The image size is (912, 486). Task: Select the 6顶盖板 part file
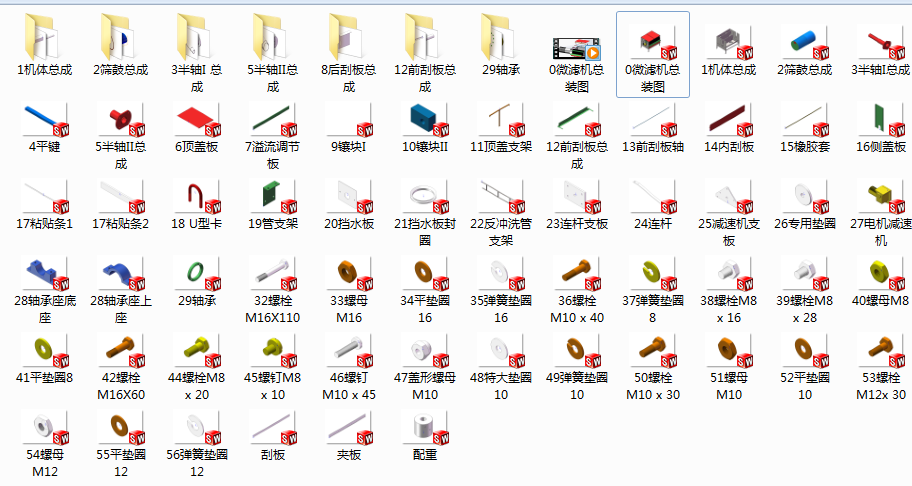[197, 128]
